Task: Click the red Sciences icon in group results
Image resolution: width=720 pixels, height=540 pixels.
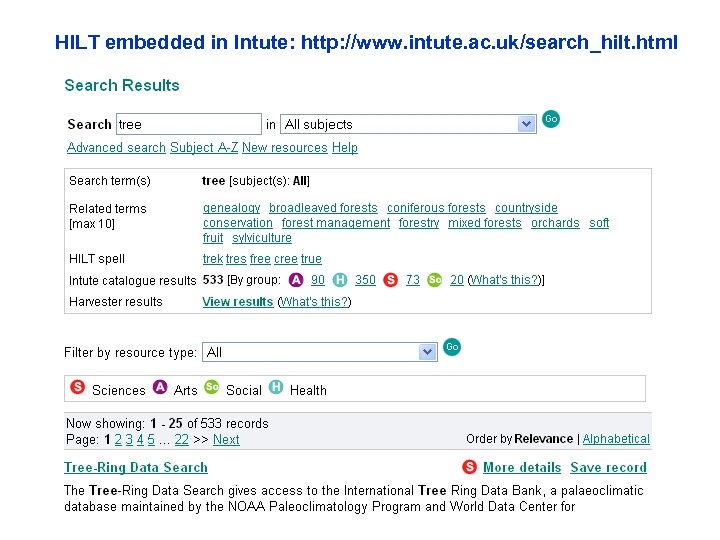Action: (390, 280)
